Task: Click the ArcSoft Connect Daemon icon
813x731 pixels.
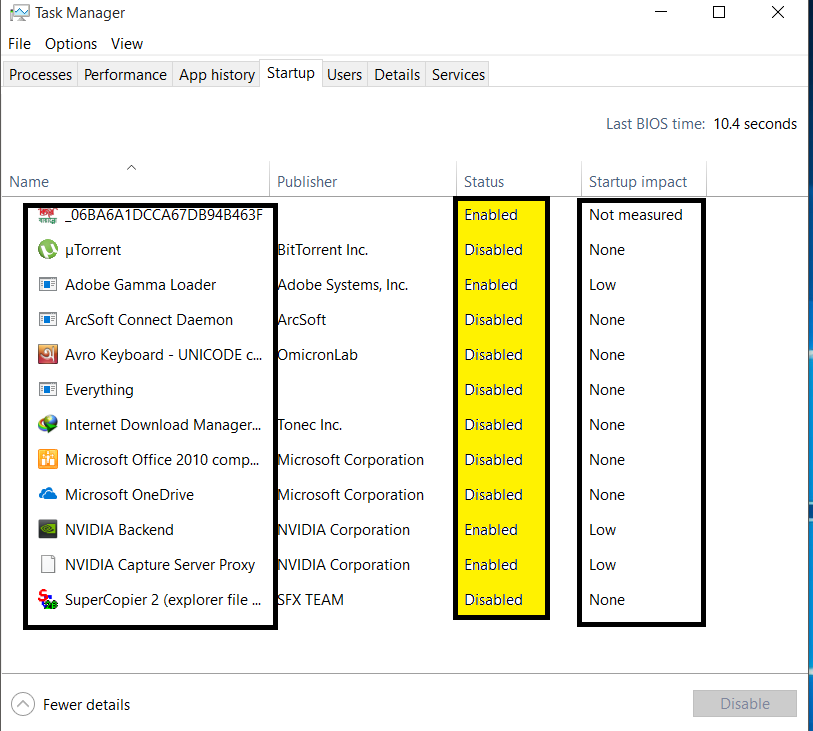Action: pos(48,319)
